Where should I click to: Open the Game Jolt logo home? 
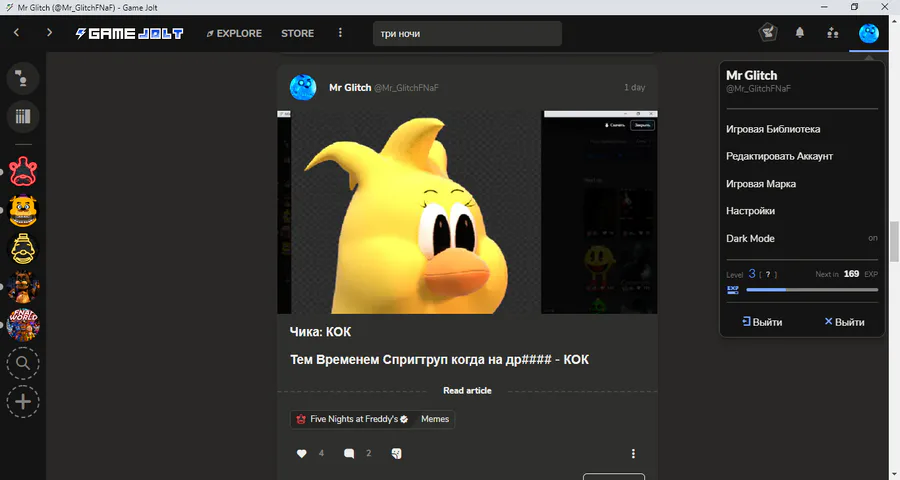(129, 33)
